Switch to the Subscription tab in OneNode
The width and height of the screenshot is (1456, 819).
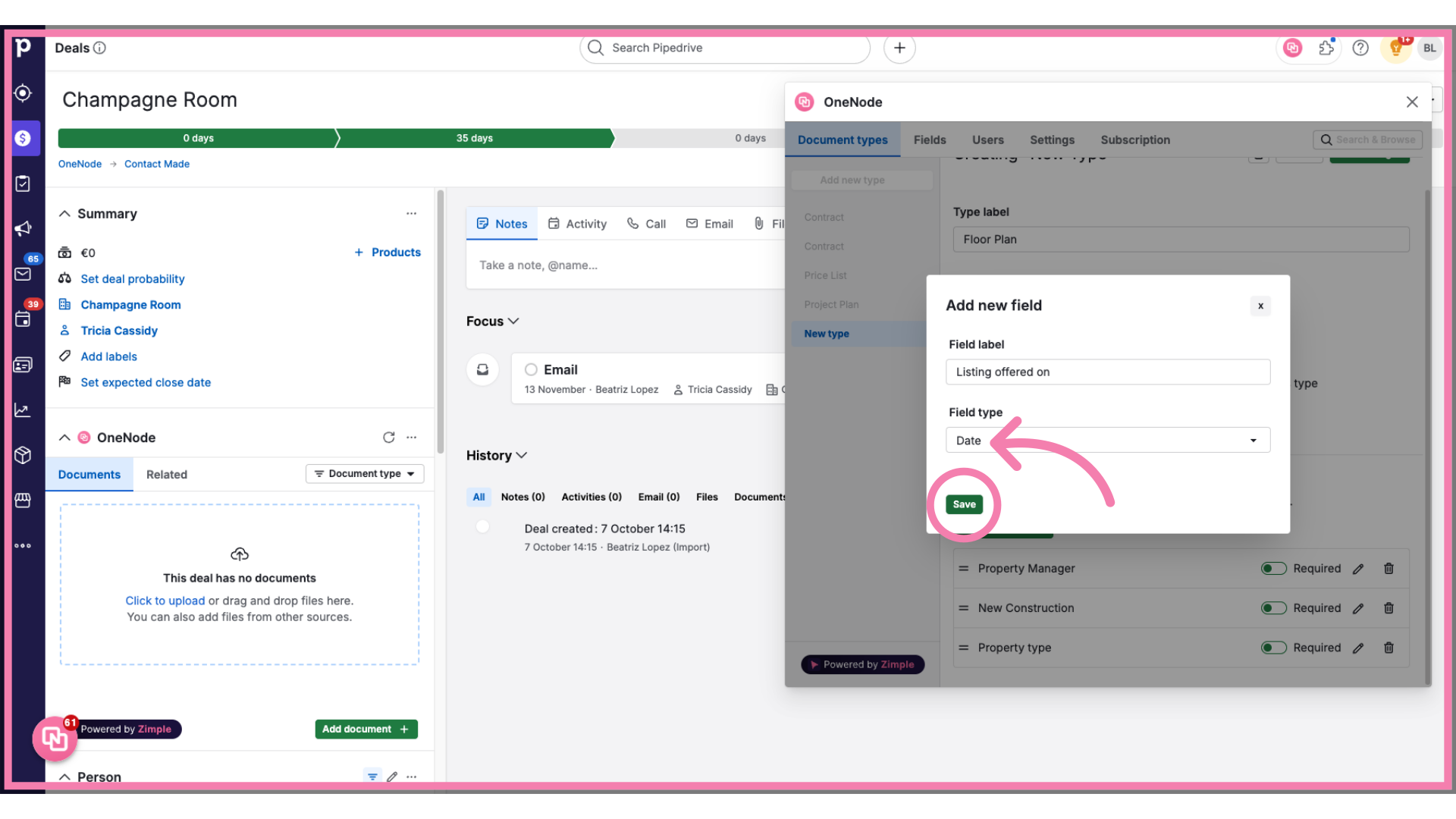click(1135, 140)
